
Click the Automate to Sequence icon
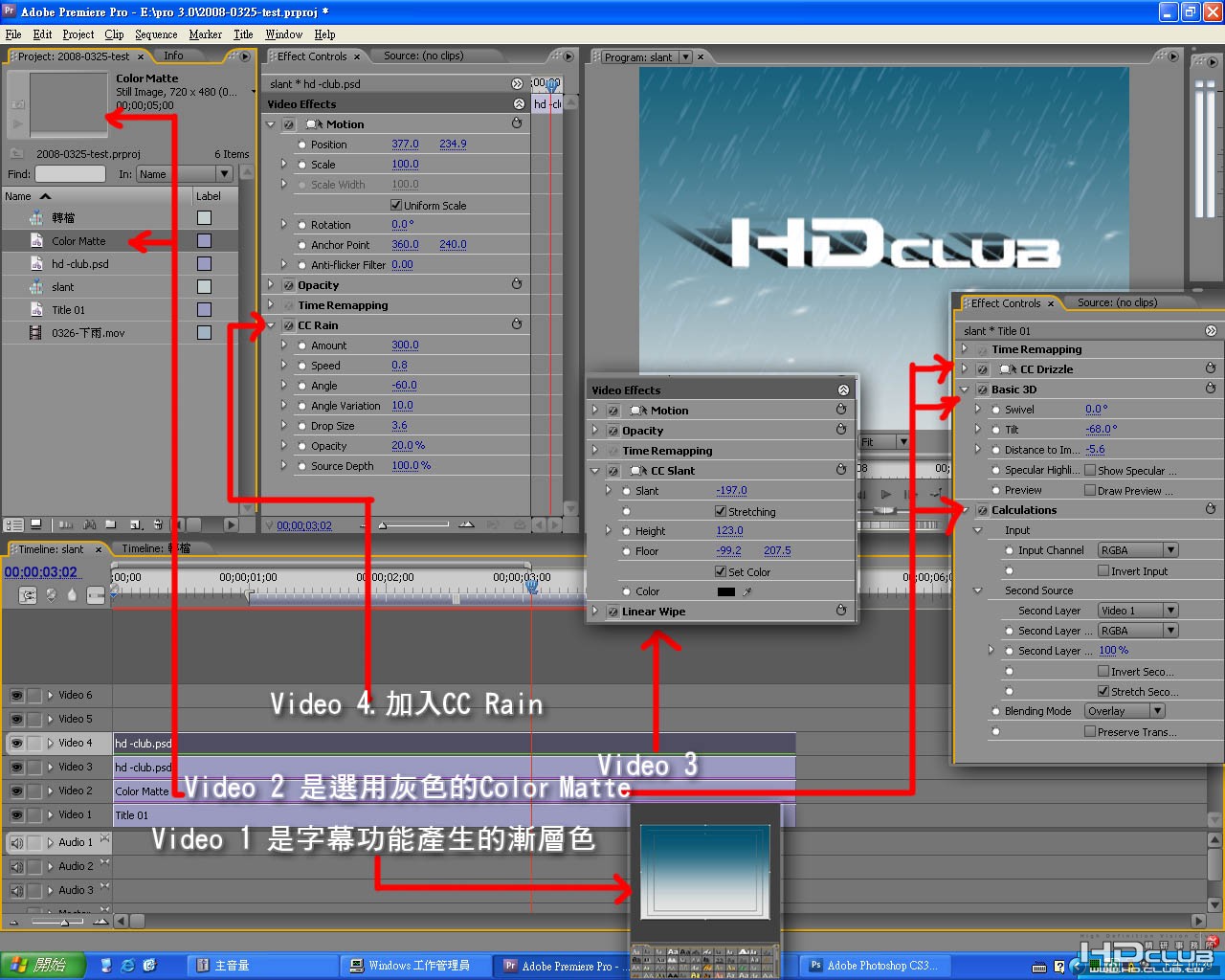point(66,524)
